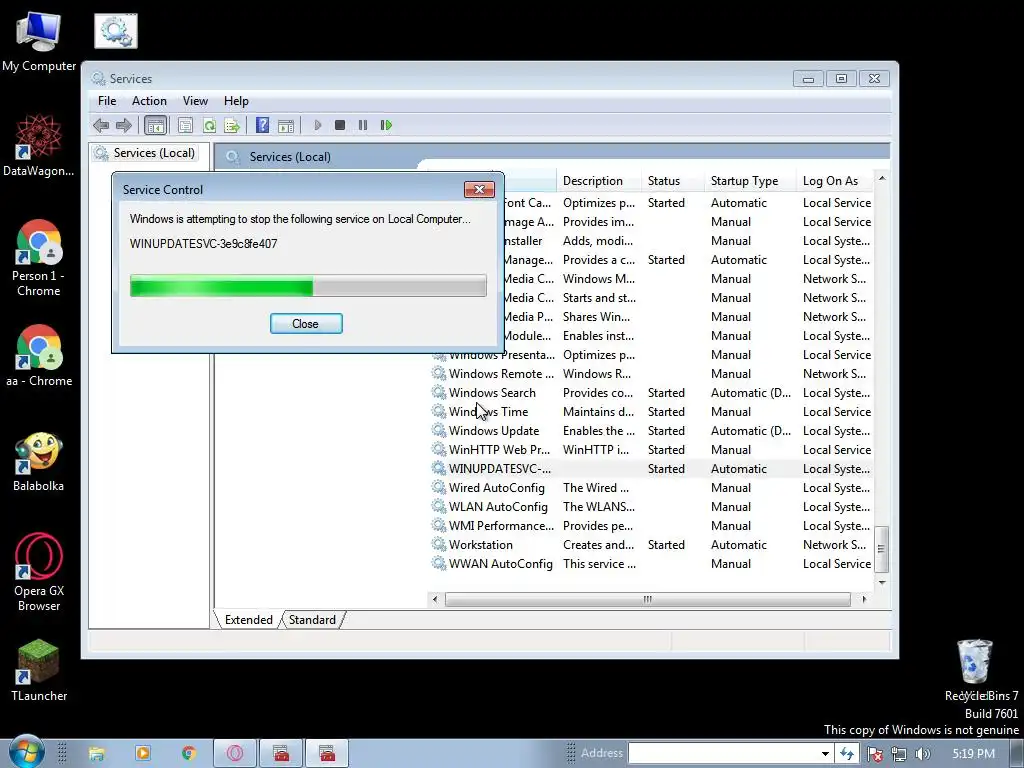
Task: Click the Stop Service square icon
Action: point(340,125)
